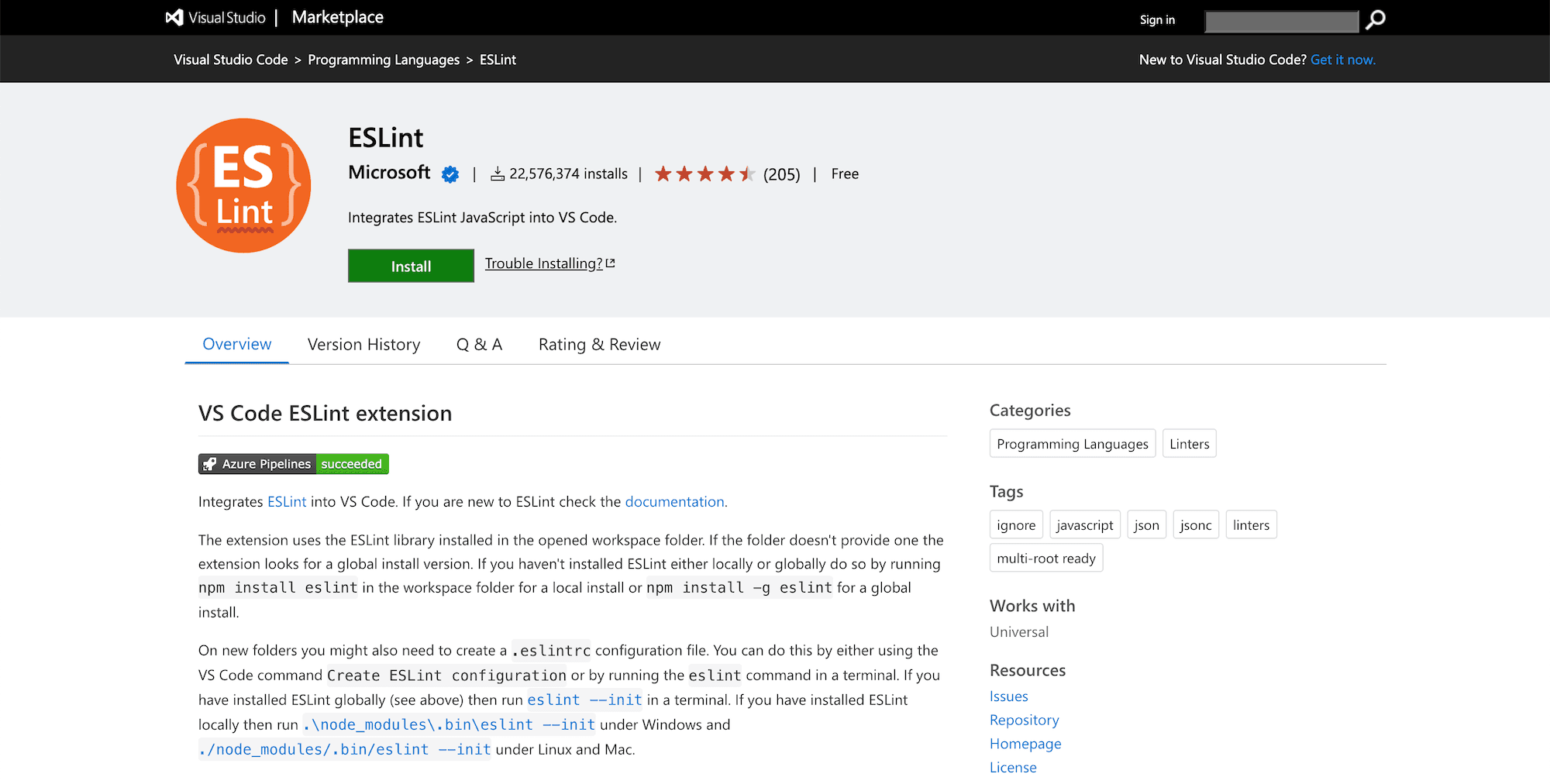
Task: Open the Issues resource link
Action: 1009,696
